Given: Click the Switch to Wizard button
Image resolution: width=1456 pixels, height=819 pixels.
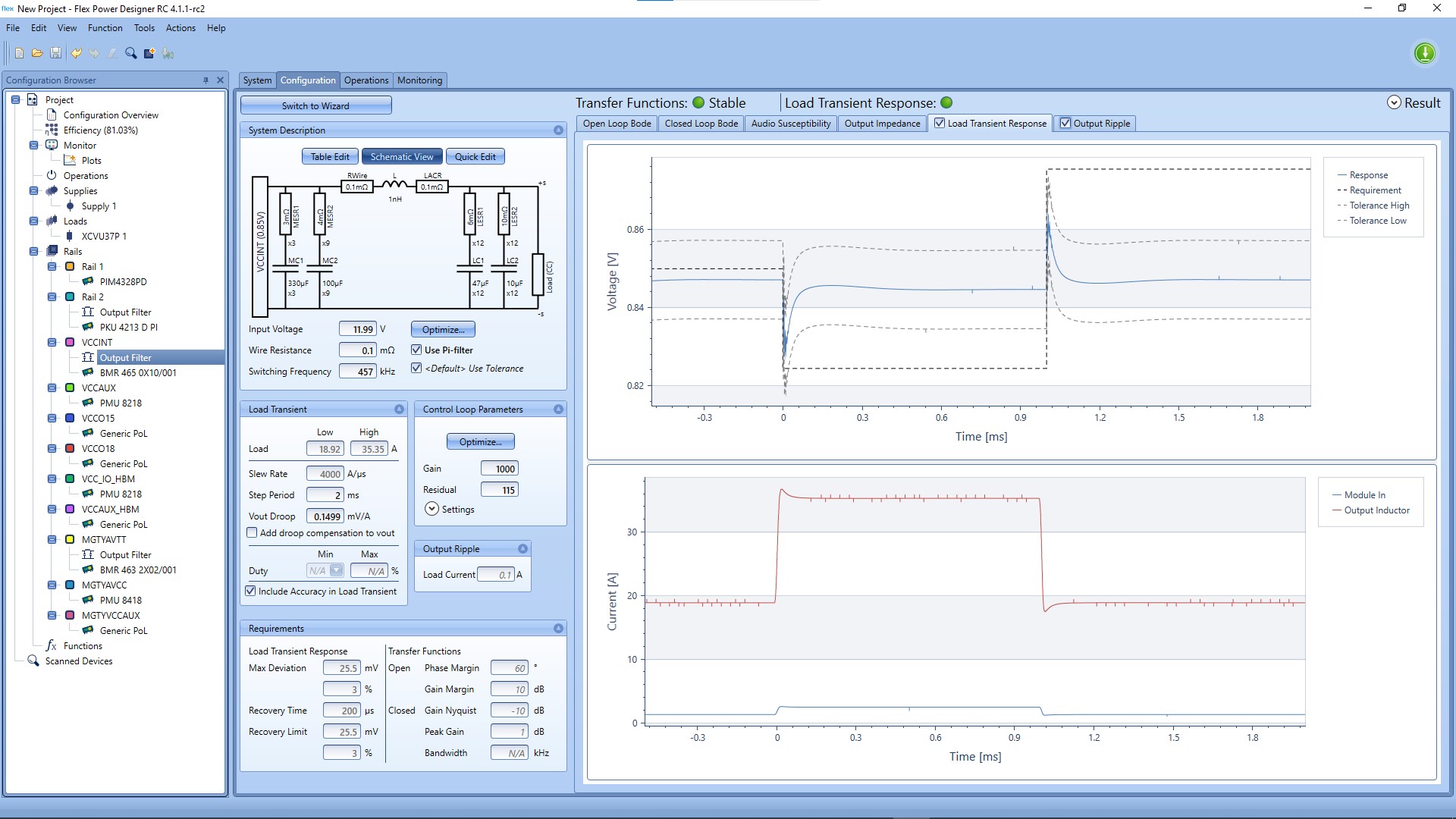Looking at the screenshot, I should click(315, 105).
